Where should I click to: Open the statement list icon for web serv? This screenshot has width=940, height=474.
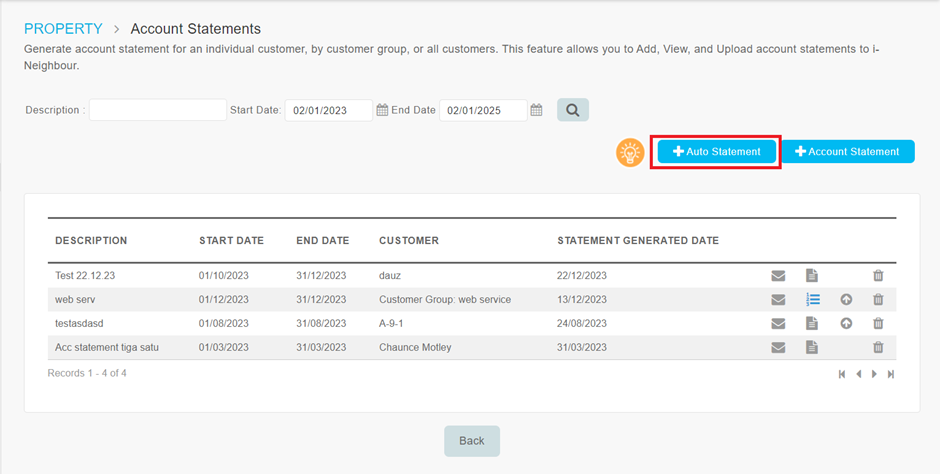click(813, 299)
